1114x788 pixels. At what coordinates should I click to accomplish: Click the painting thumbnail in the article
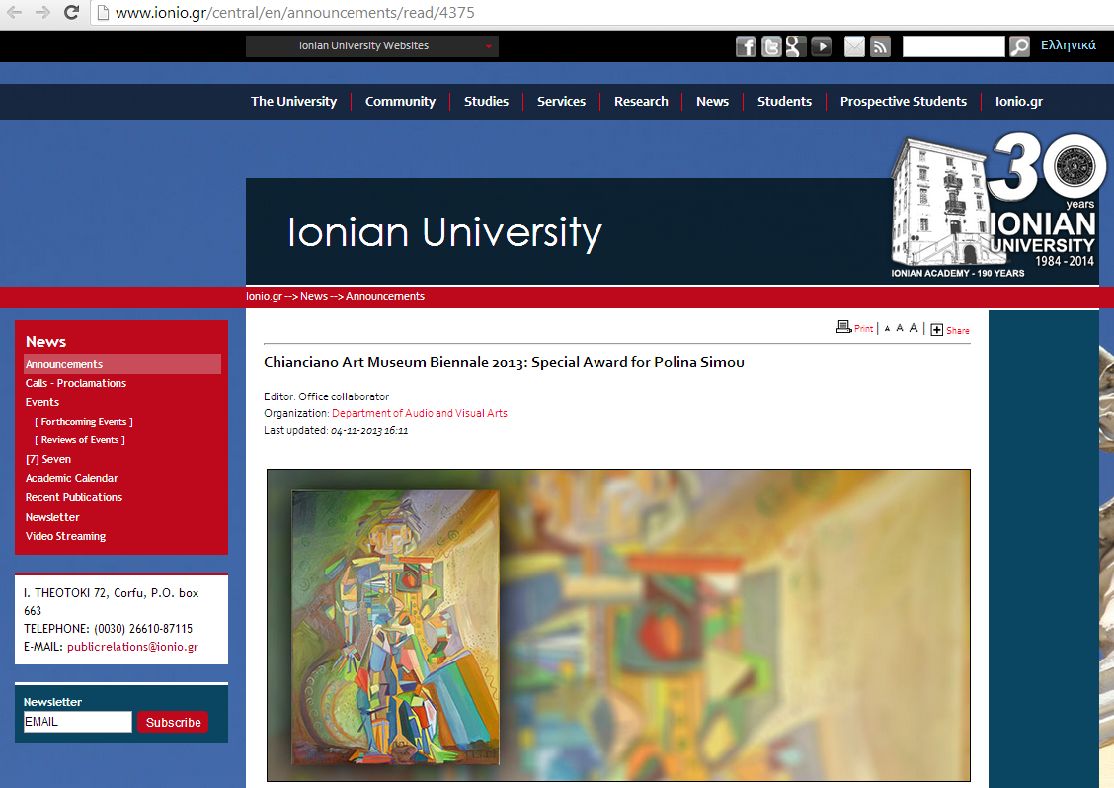[x=395, y=627]
